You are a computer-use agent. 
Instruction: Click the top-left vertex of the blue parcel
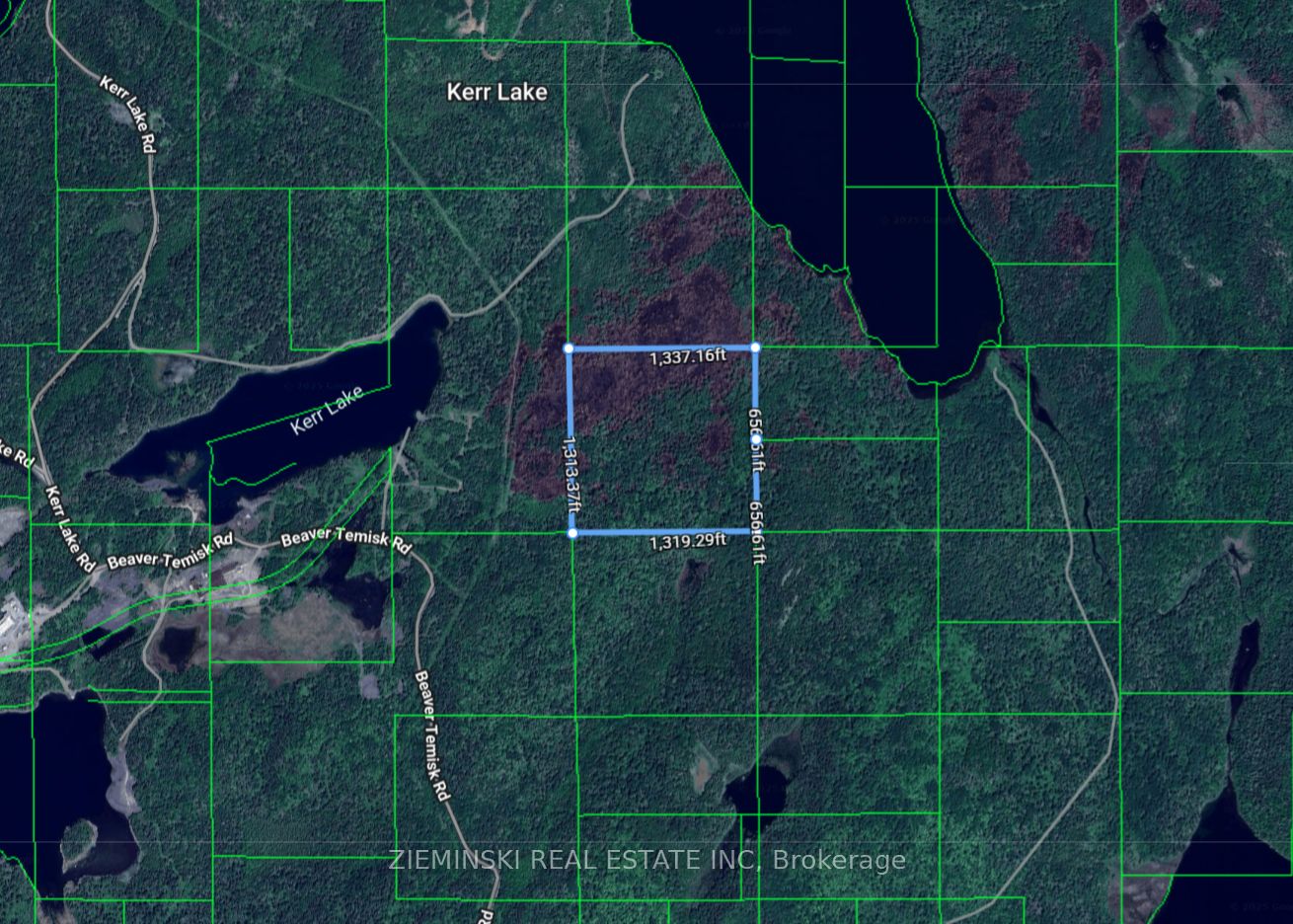point(569,348)
